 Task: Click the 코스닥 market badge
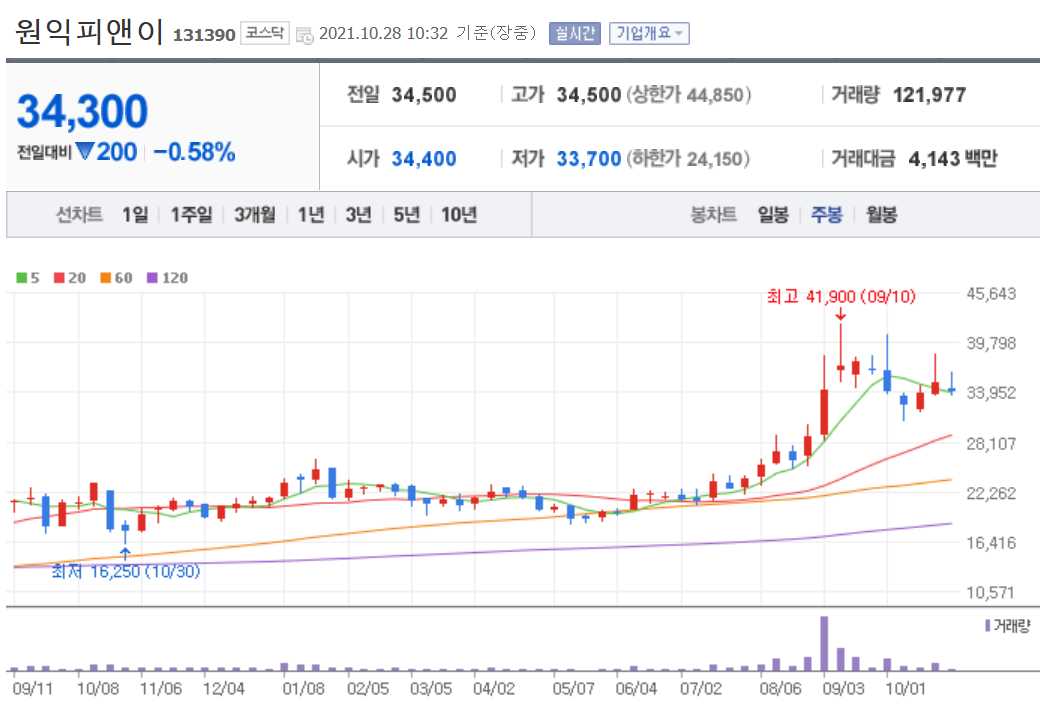[265, 33]
